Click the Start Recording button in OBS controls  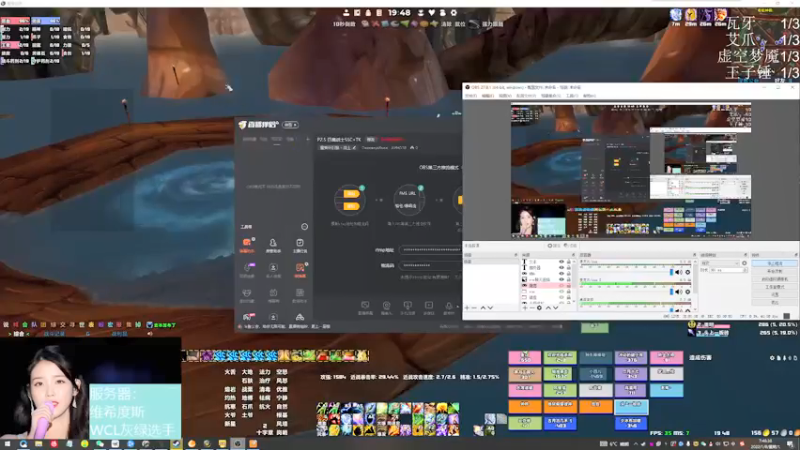pyautogui.click(x=774, y=271)
